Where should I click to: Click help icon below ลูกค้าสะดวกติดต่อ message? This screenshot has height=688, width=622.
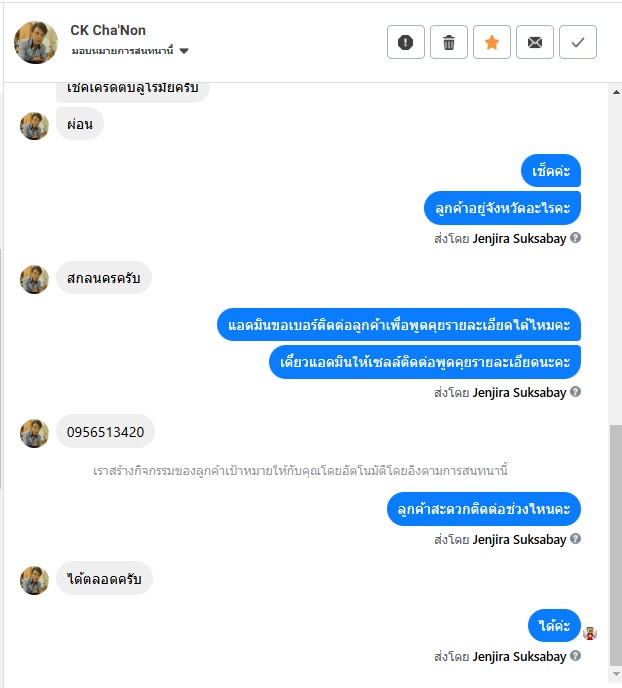576,539
